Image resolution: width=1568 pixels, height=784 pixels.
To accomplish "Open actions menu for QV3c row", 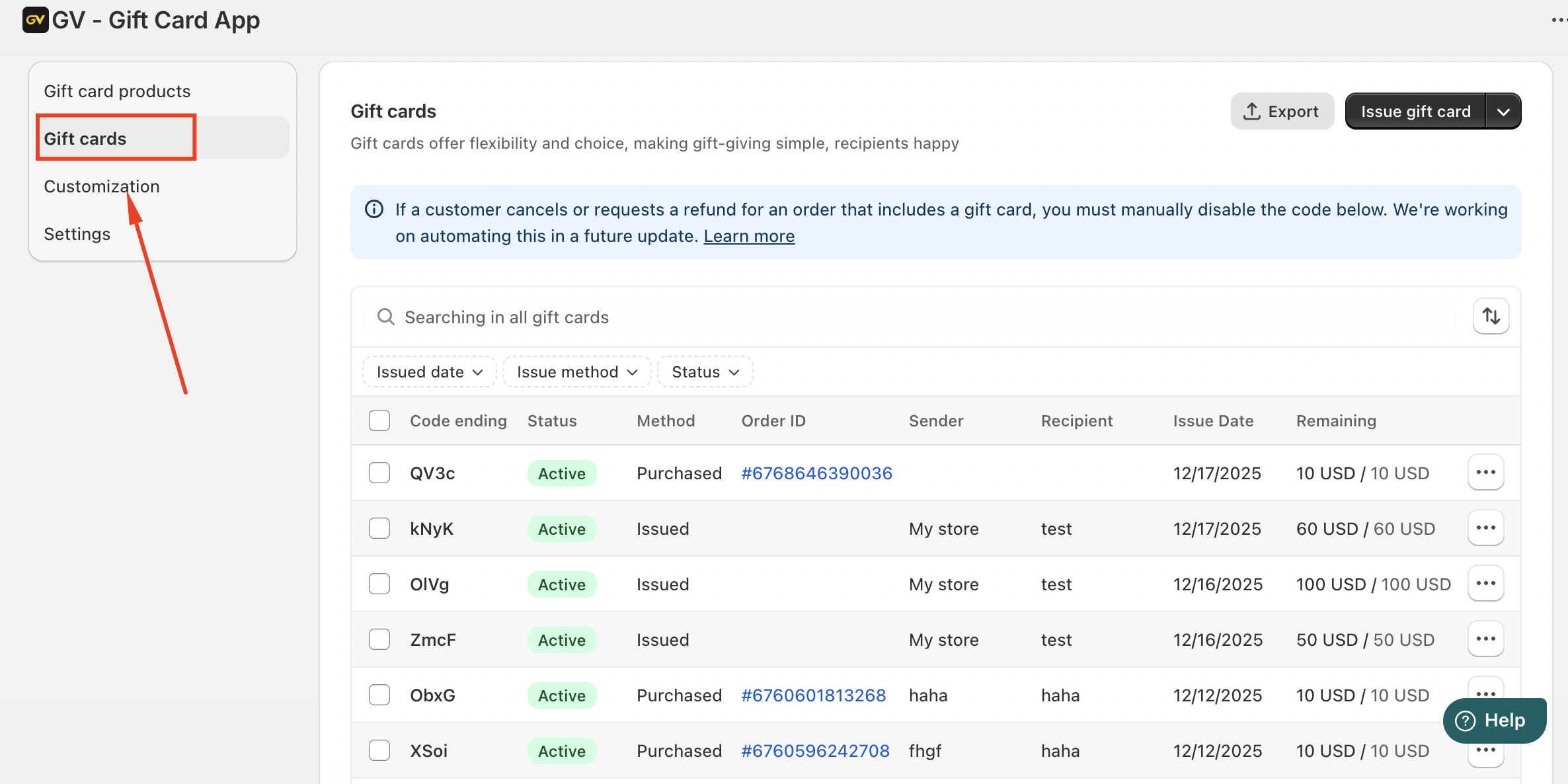I will point(1485,473).
